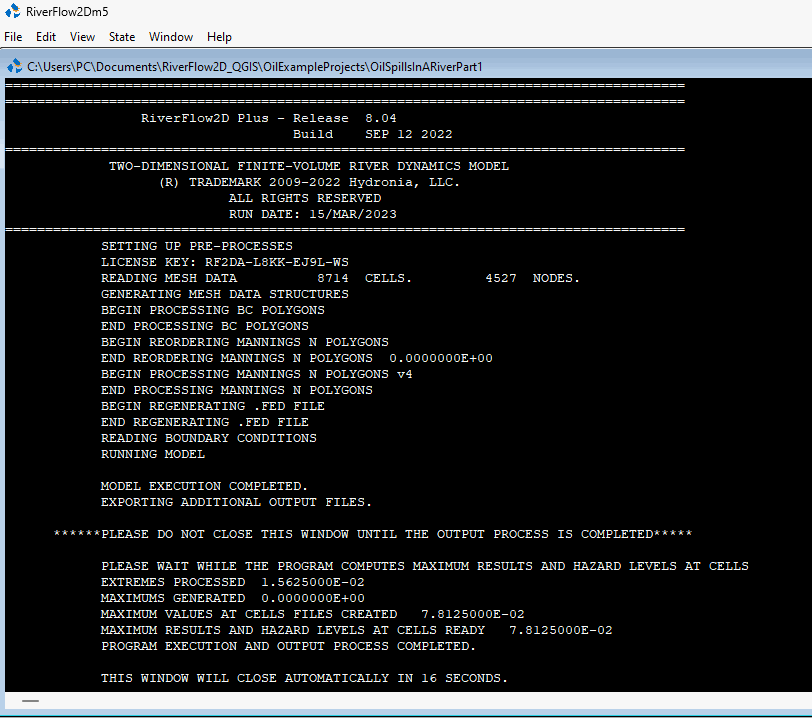This screenshot has height=718, width=812.
Task: Click the 'MODEL EXECUTION COMPLETED.' line
Action: tap(205, 486)
